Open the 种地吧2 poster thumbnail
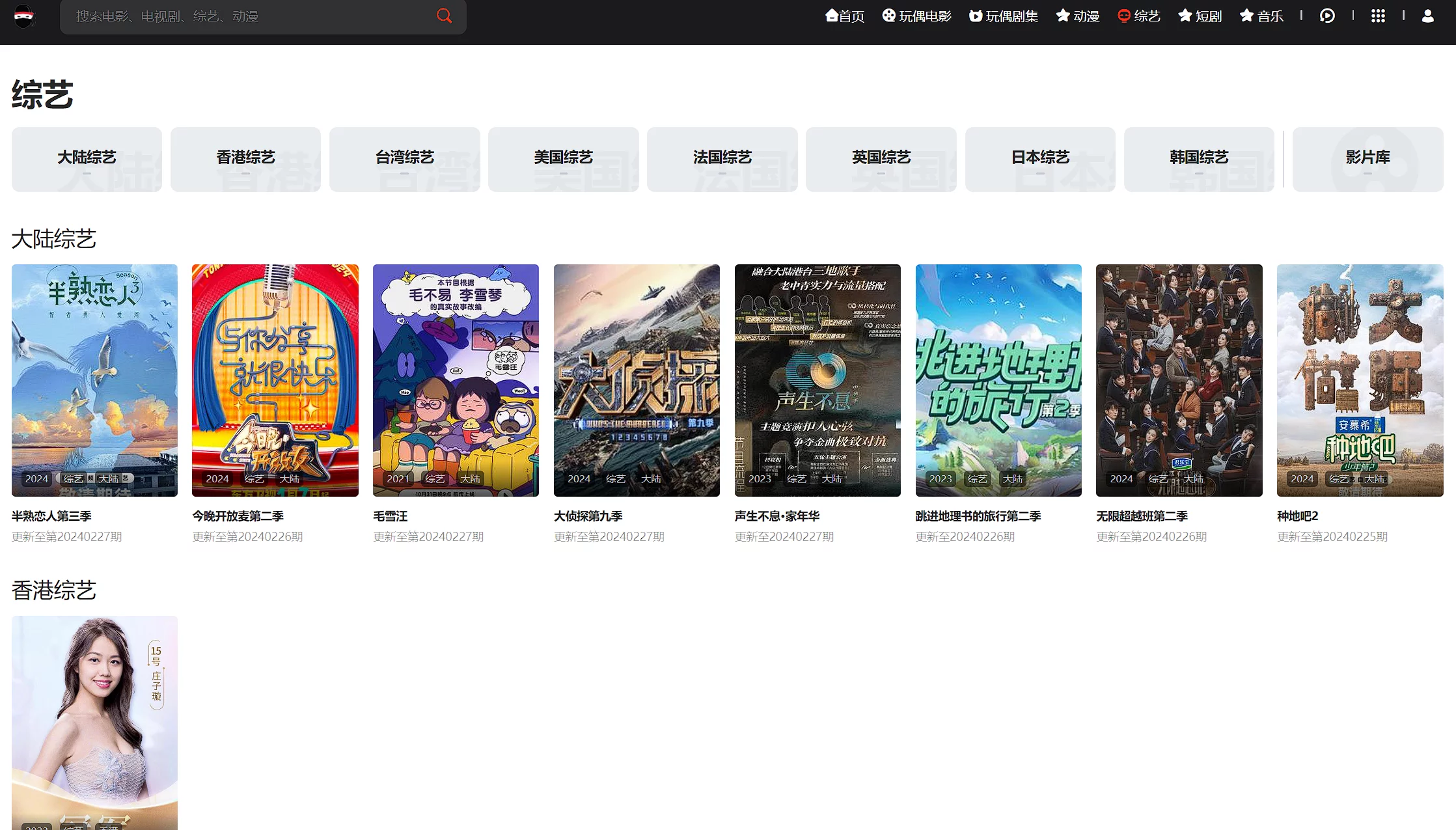 click(x=1360, y=380)
